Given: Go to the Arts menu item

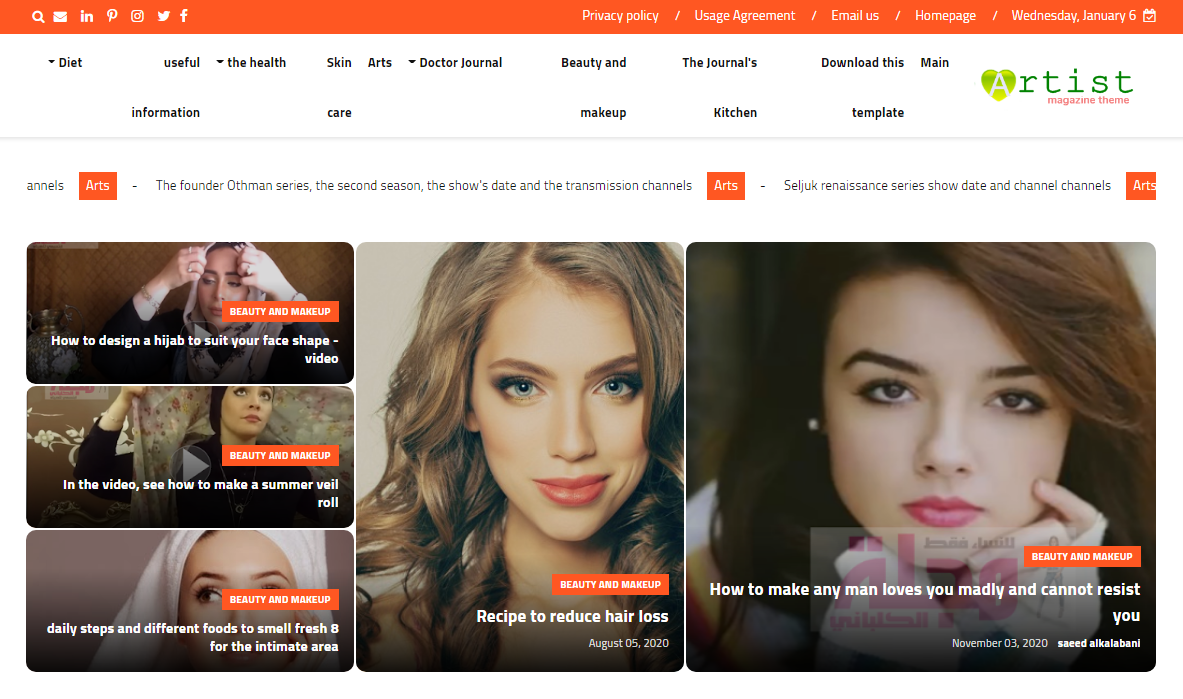Looking at the screenshot, I should coord(379,63).
